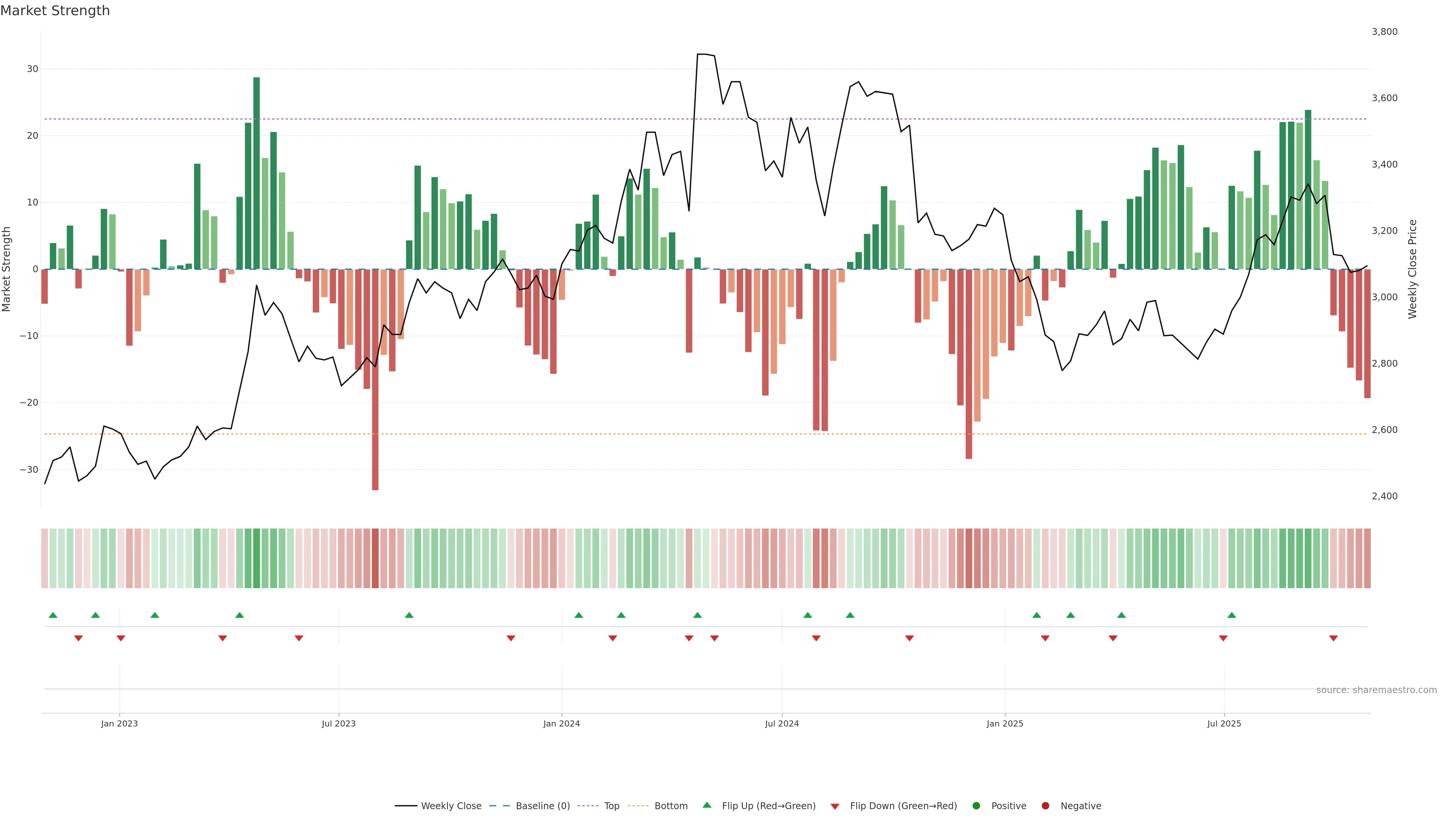The image size is (1456, 819).
Task: Click the darkest red heatmap strip cell
Action: (x=375, y=559)
